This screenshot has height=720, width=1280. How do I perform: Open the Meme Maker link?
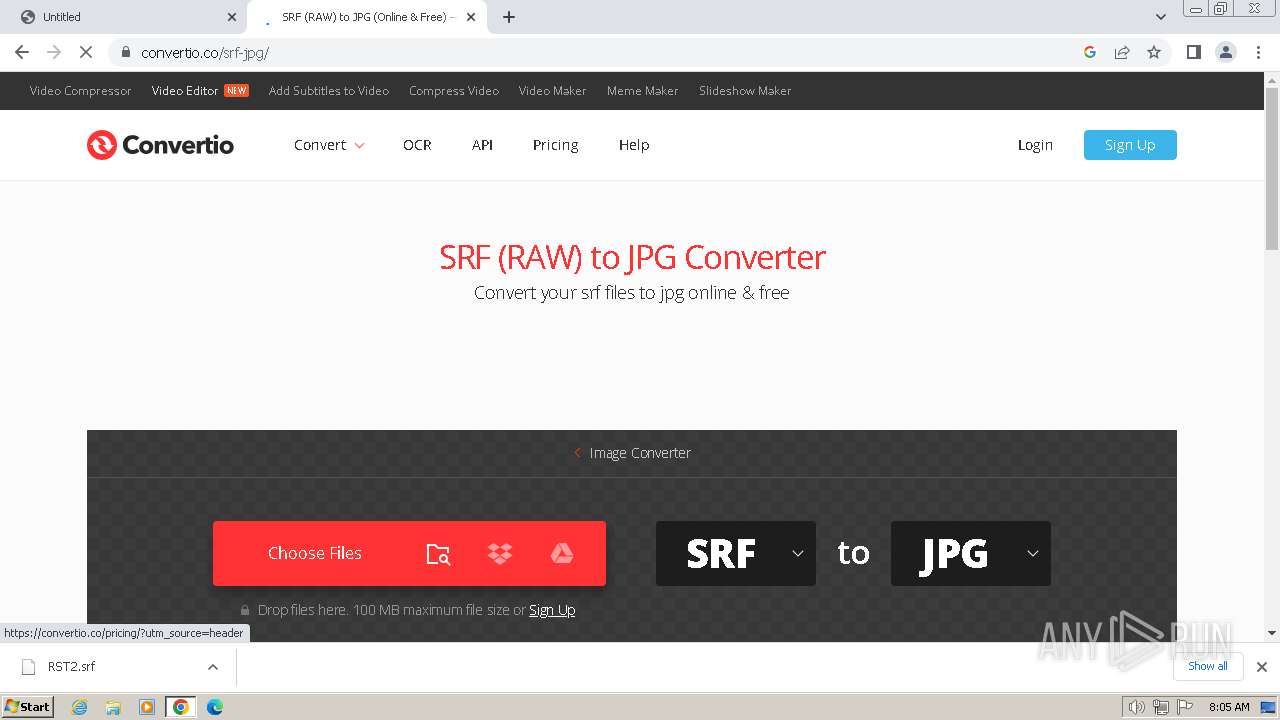pos(643,91)
